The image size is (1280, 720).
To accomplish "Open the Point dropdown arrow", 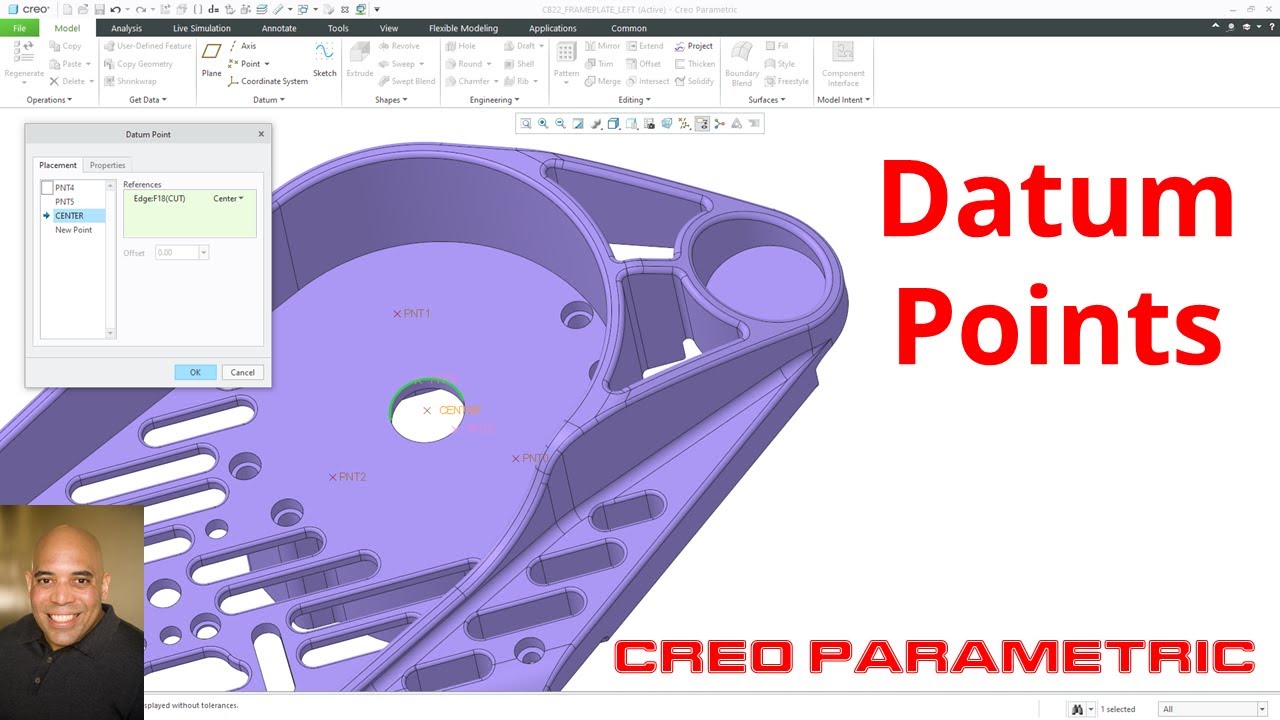I will point(266,64).
